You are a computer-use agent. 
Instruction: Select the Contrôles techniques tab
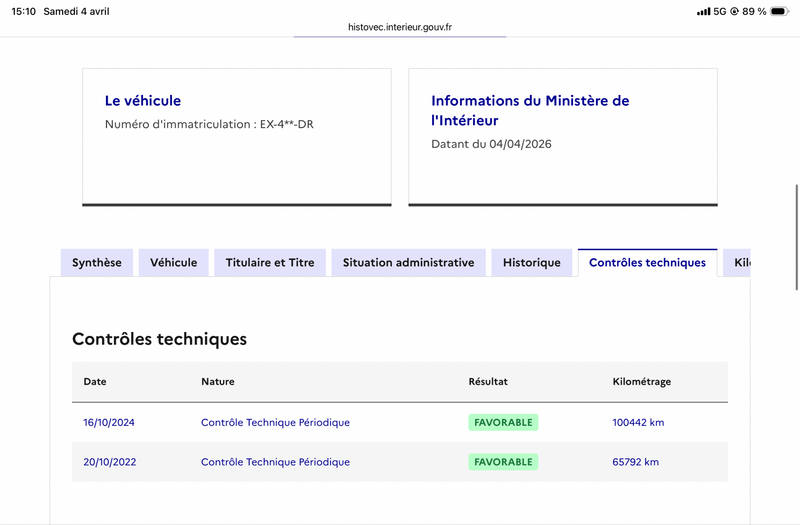click(647, 263)
